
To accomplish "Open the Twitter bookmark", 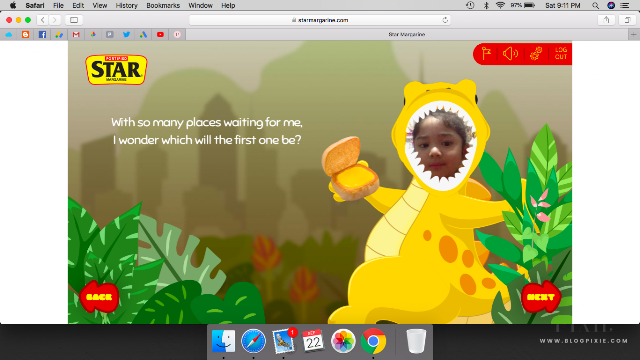I will coord(127,35).
